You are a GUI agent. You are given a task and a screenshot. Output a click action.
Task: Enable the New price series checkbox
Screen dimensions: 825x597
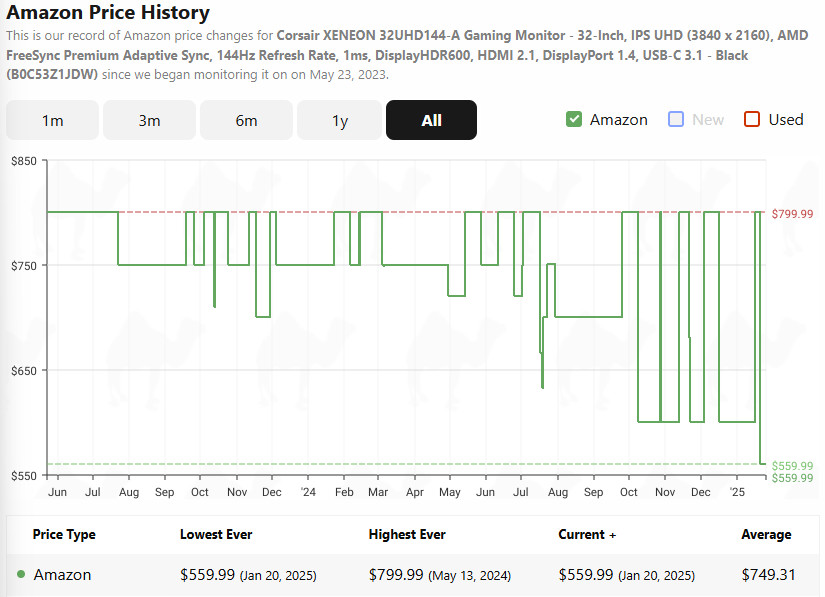[676, 120]
